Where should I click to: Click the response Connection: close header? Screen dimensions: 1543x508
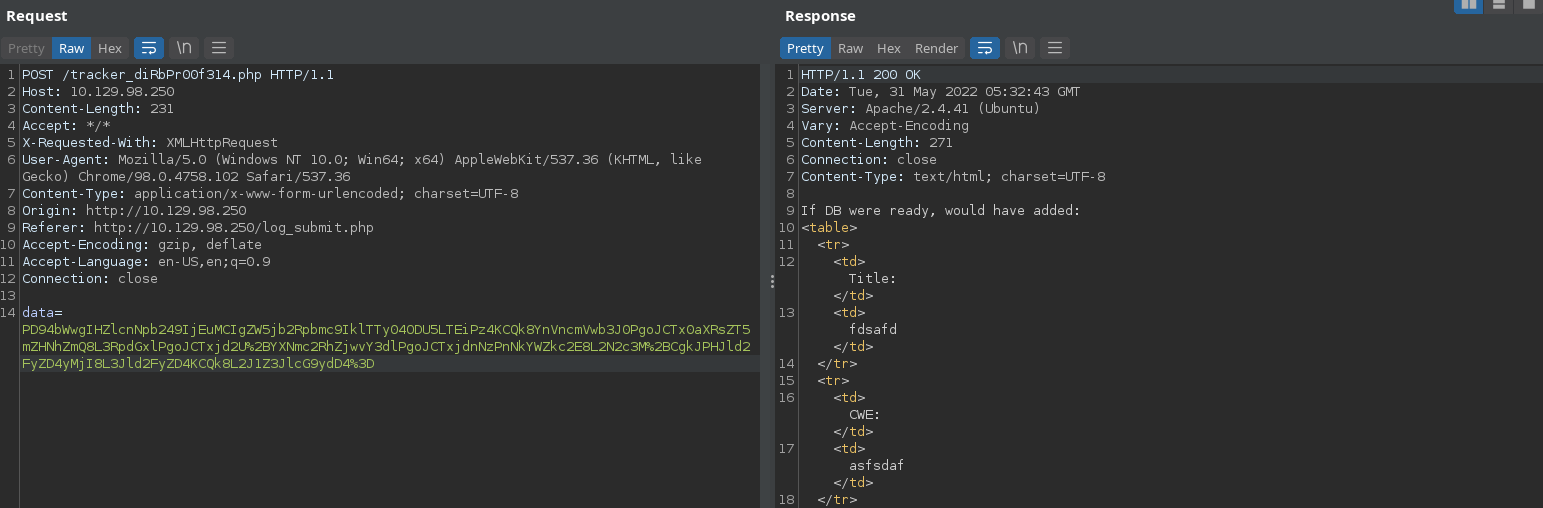pyautogui.click(x=869, y=160)
